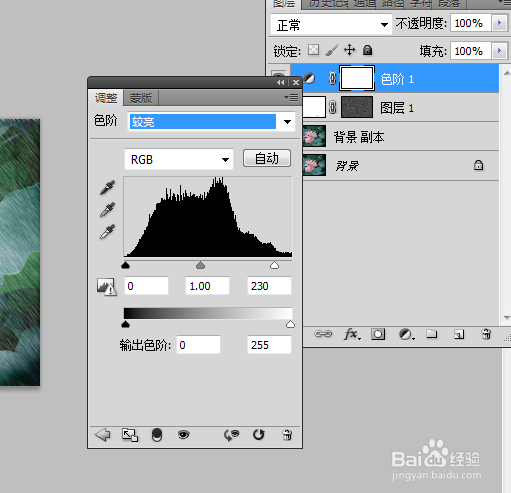Delete layer trash icon in Layers panel
This screenshot has height=493, width=511.
486,334
